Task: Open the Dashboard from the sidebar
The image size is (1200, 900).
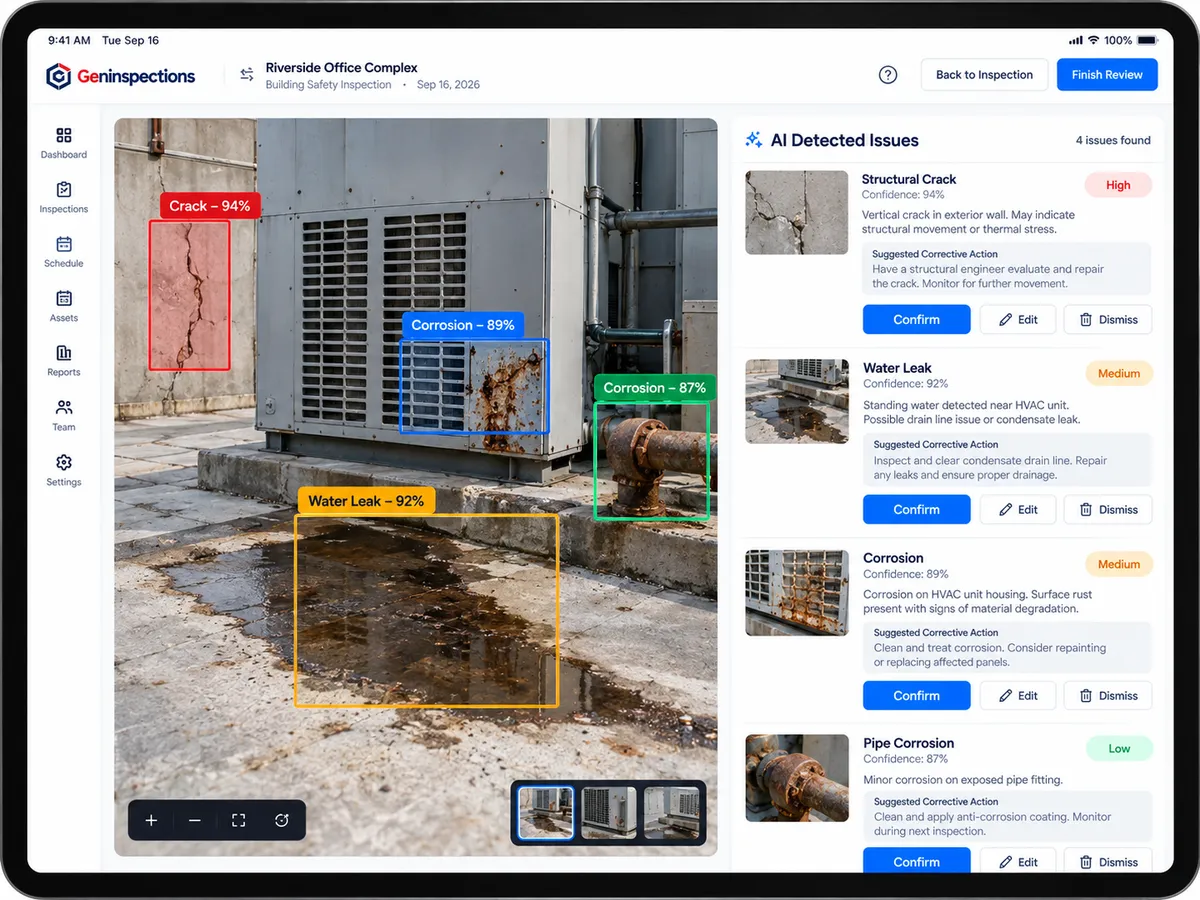Action: [x=64, y=142]
